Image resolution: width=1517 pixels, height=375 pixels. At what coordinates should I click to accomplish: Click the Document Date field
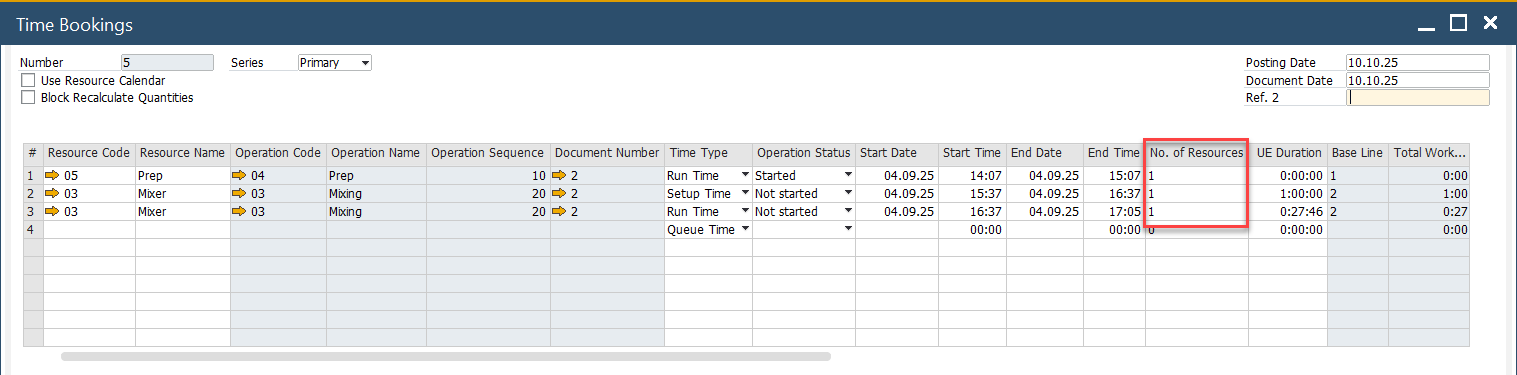click(x=1418, y=80)
